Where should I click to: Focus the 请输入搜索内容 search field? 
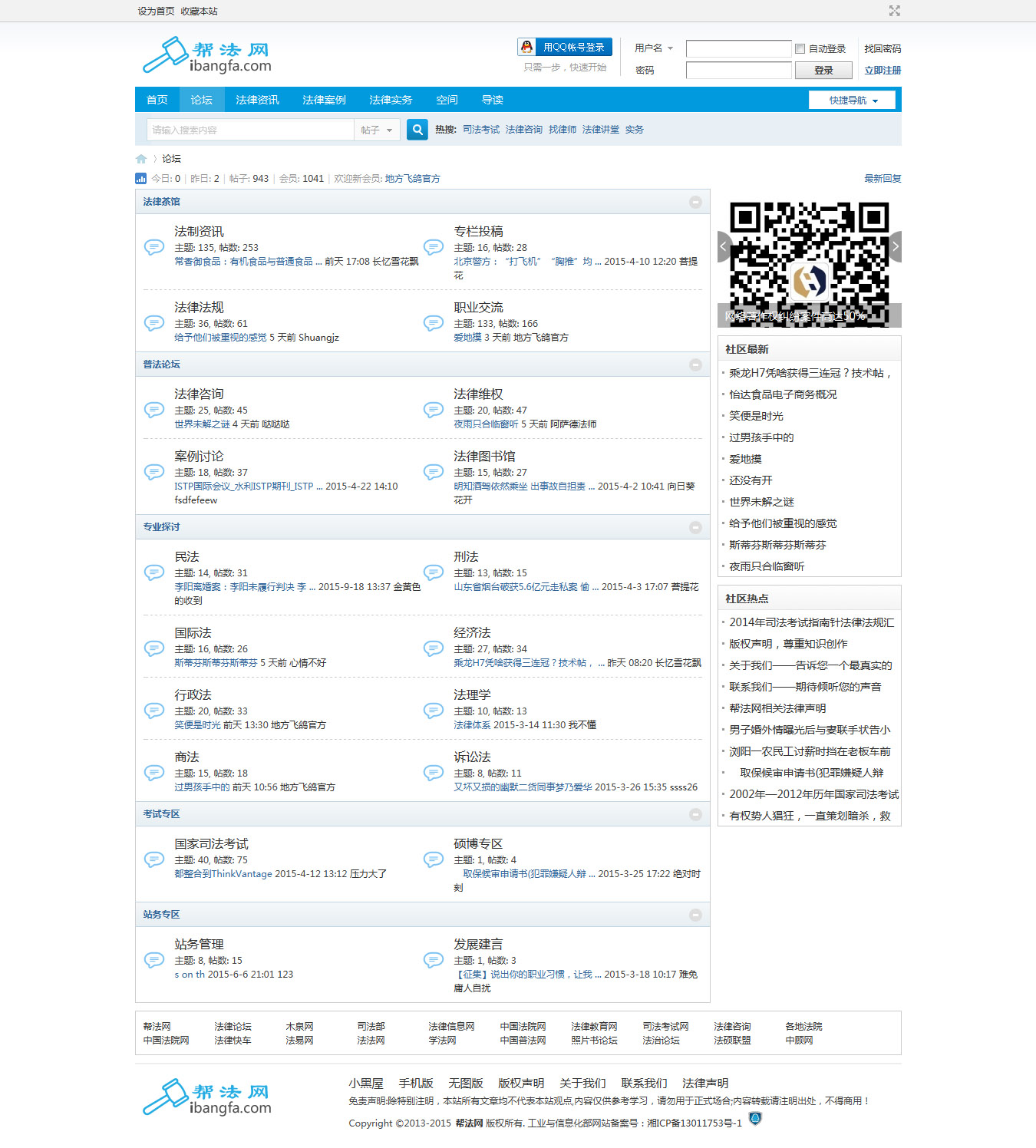250,130
